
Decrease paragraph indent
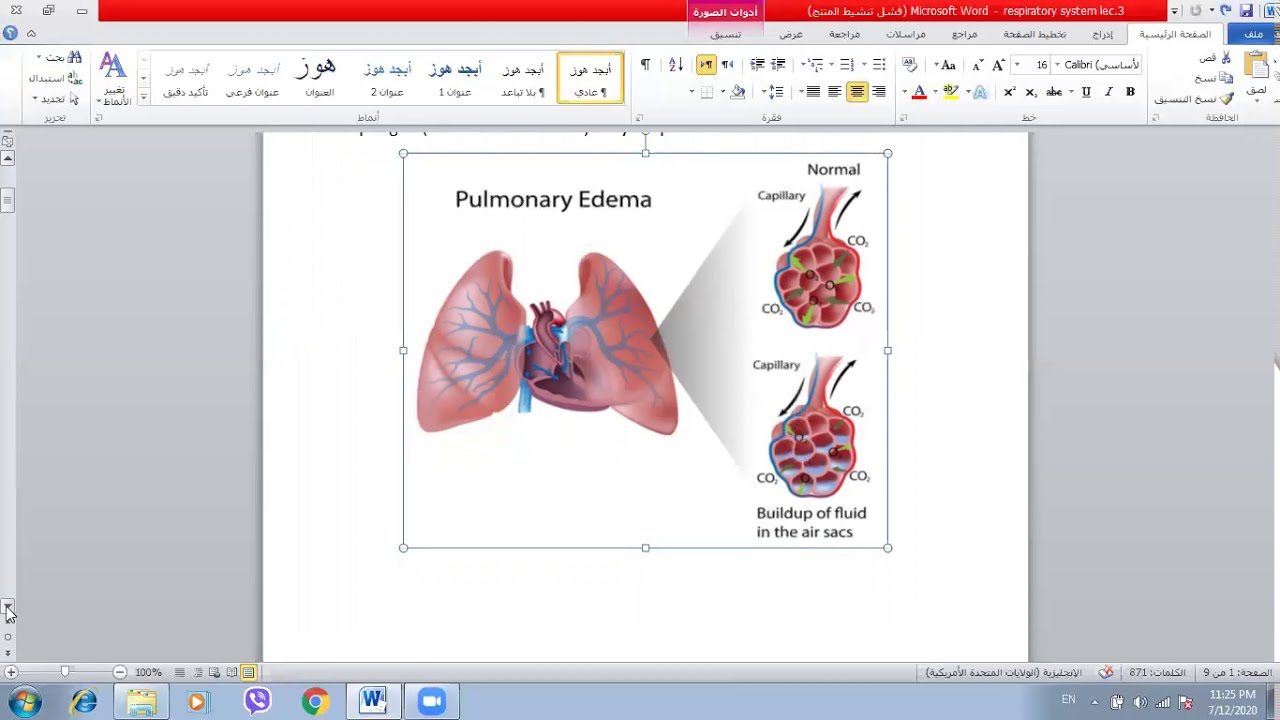point(780,65)
